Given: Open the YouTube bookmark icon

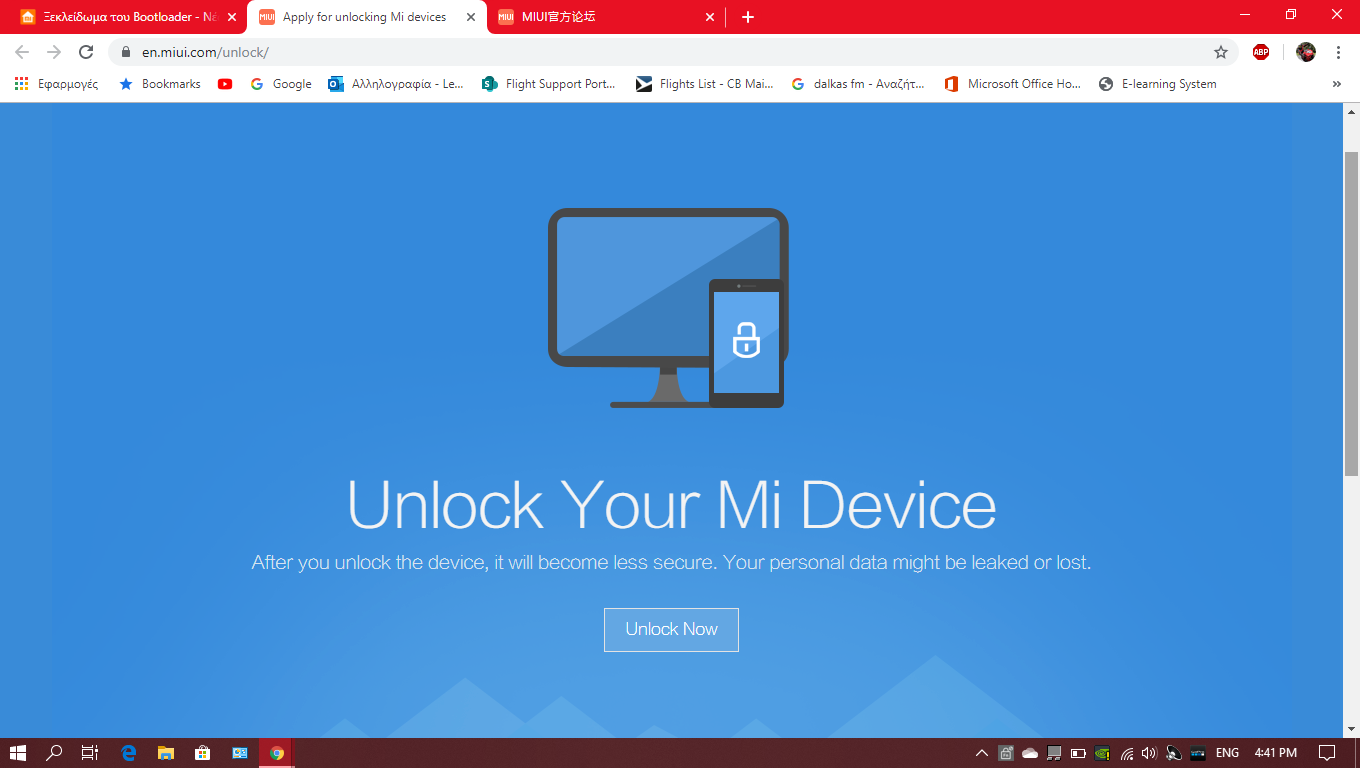Looking at the screenshot, I should pyautogui.click(x=225, y=84).
